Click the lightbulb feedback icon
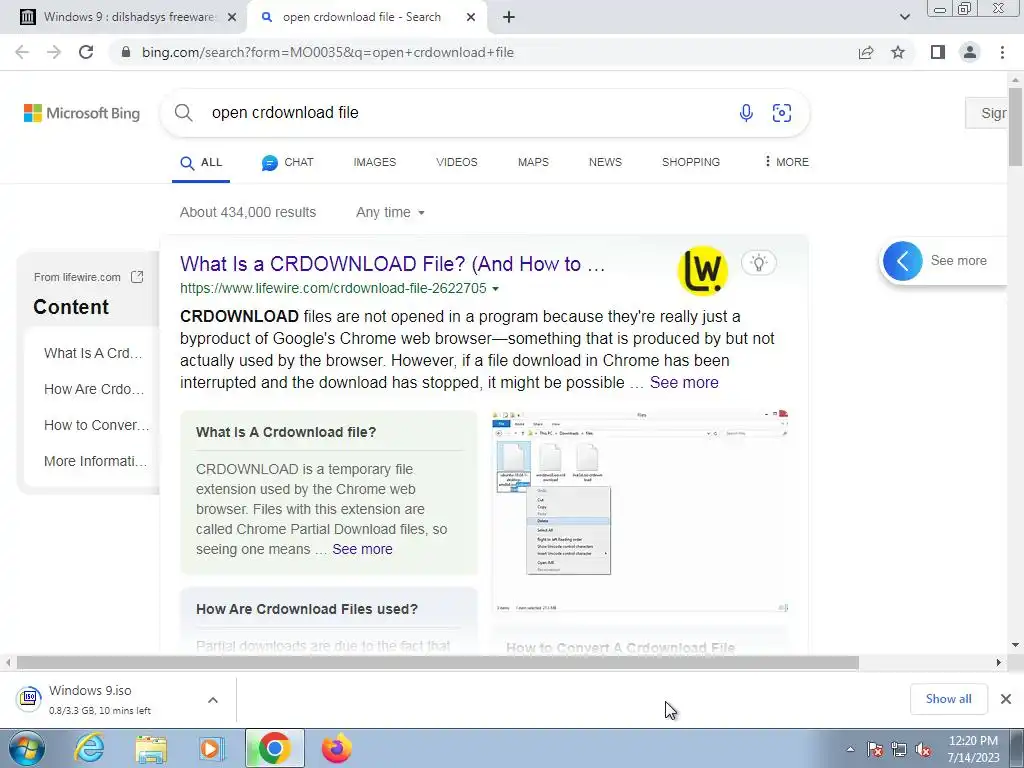This screenshot has height=768, width=1024. click(x=758, y=263)
